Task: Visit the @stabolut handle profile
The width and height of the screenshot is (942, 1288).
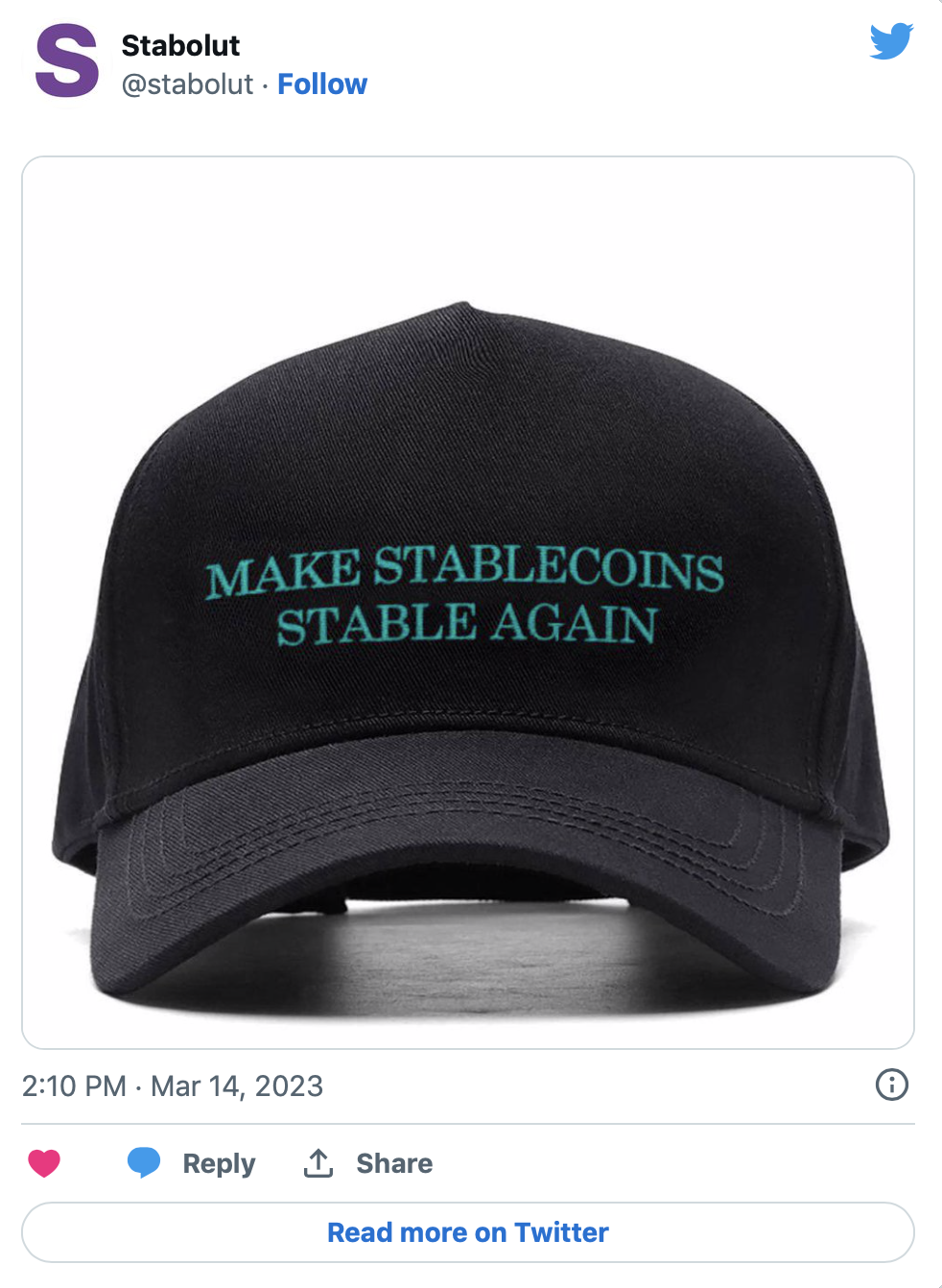Action: (x=187, y=84)
